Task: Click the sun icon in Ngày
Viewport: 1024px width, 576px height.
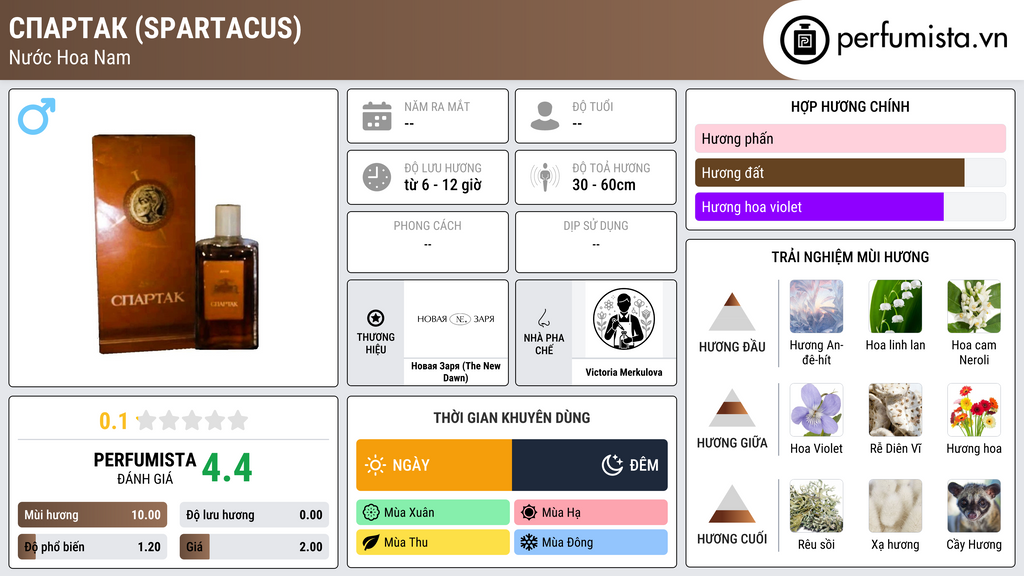Action: tap(376, 465)
